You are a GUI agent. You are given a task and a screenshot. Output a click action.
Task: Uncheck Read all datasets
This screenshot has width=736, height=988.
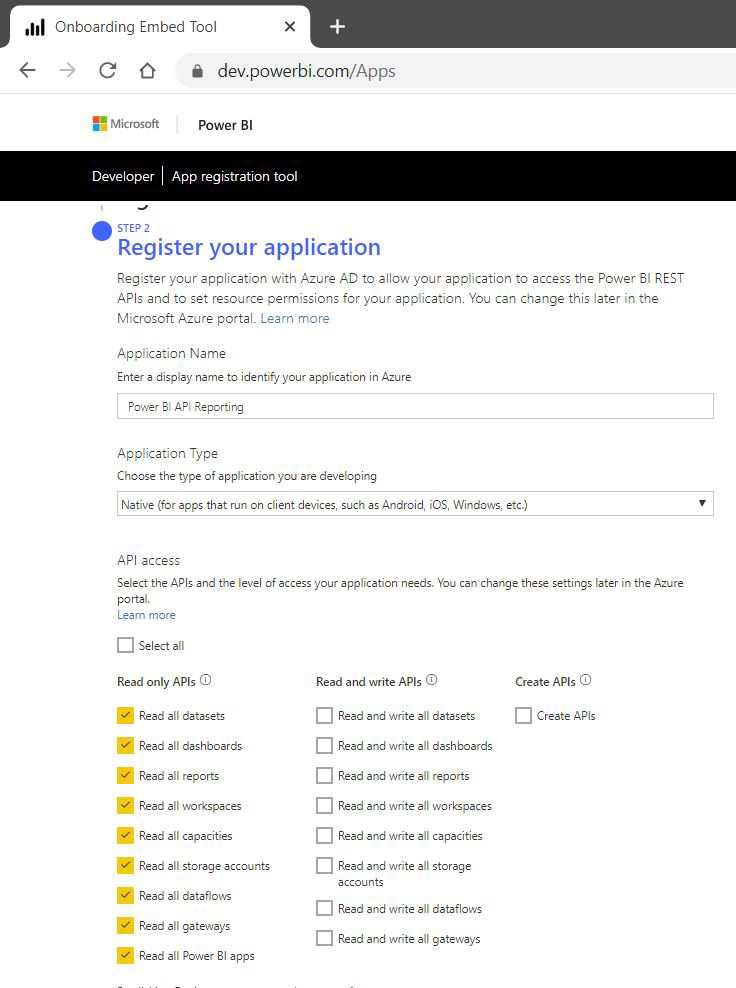pos(125,715)
